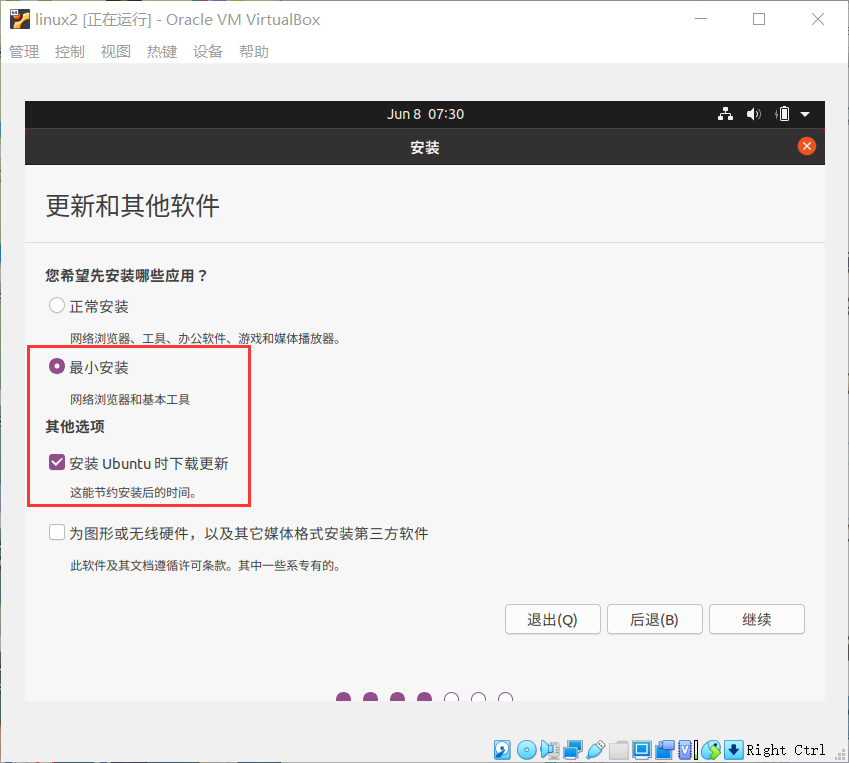Click the optical disk status icon
This screenshot has width=849, height=763.
(x=526, y=750)
